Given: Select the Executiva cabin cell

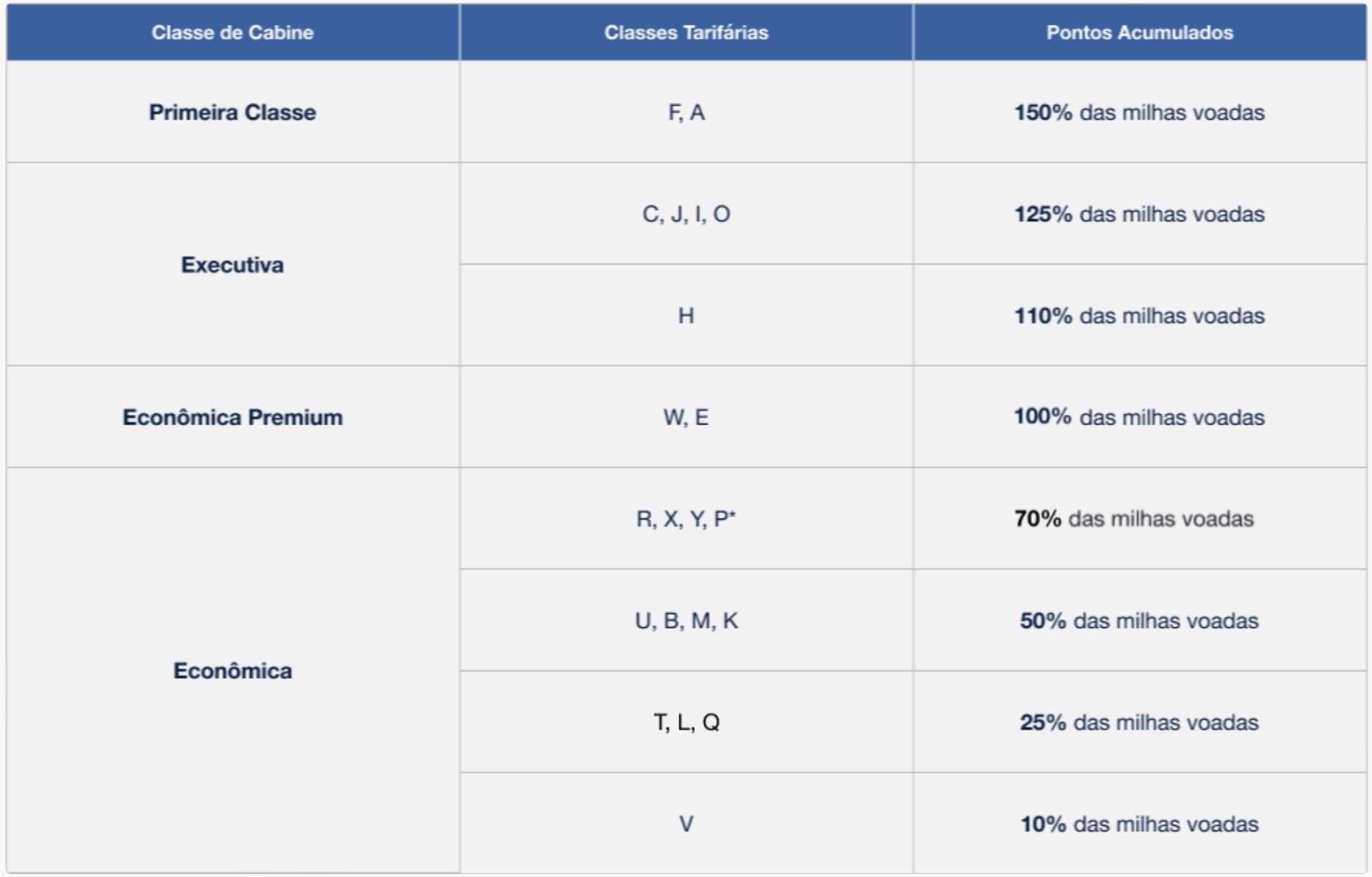Looking at the screenshot, I should coord(232,264).
